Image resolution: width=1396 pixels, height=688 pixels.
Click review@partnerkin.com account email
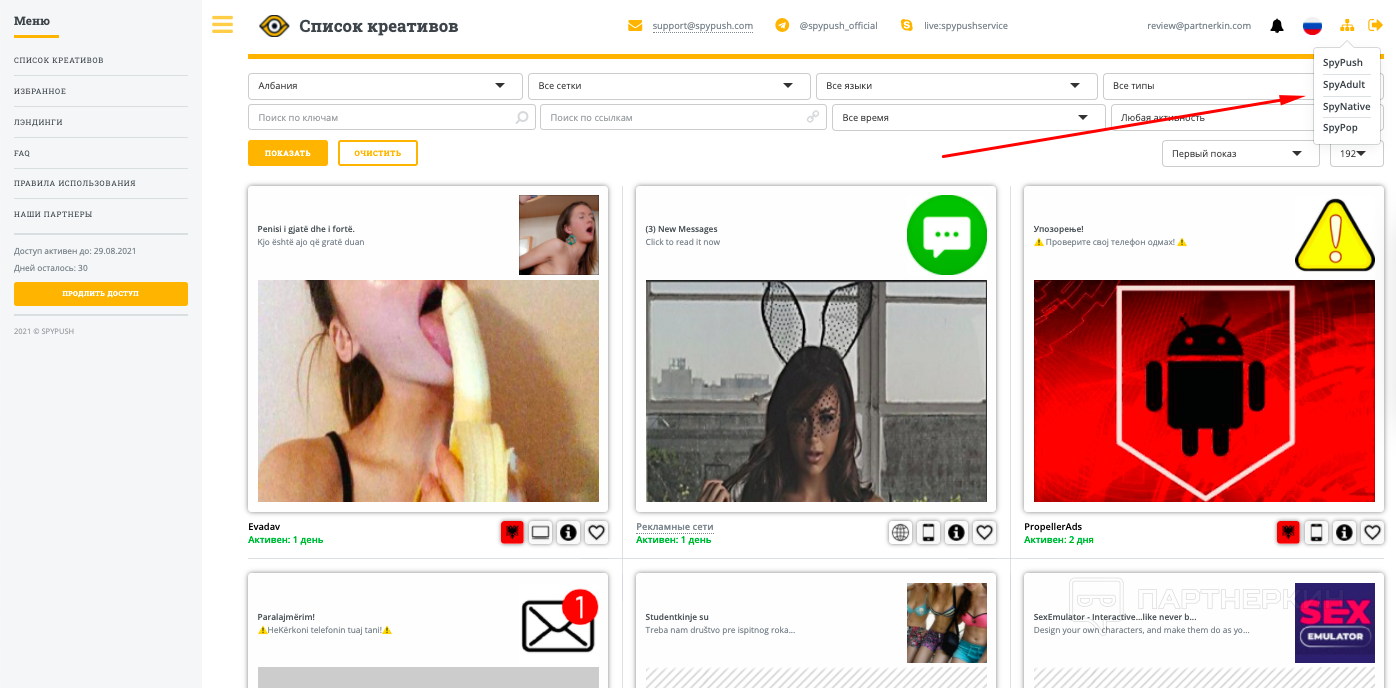[x=1199, y=26]
